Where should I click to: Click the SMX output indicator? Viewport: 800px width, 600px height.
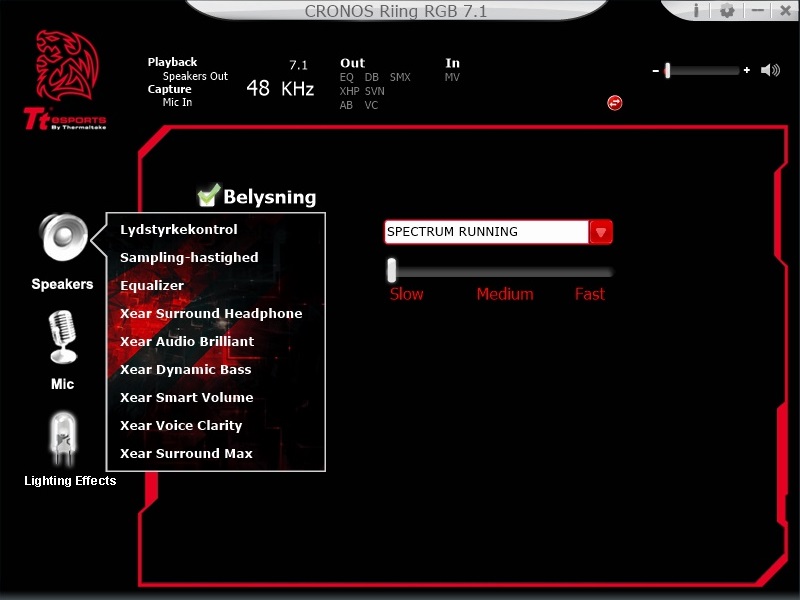point(400,77)
